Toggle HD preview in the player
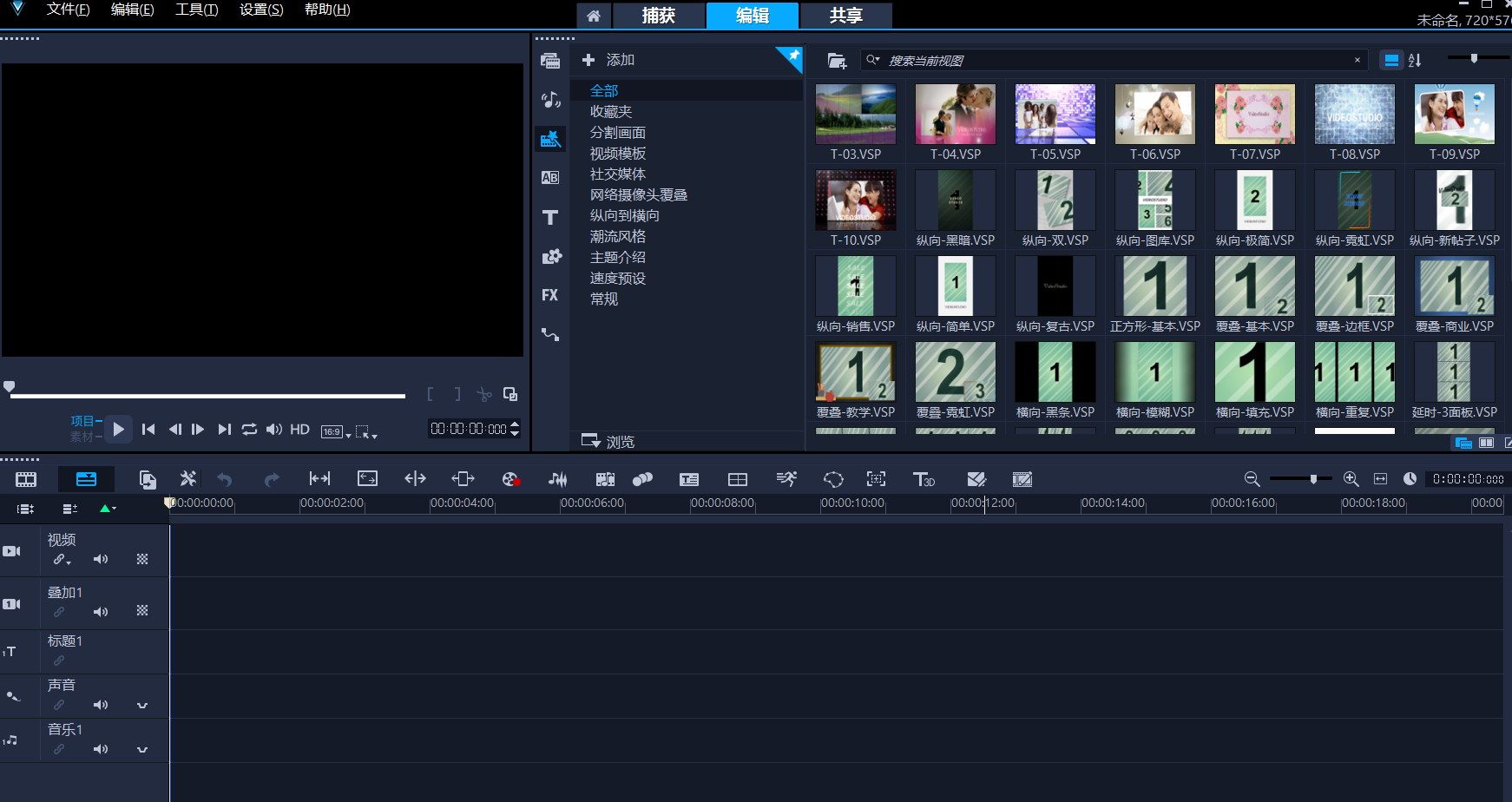The width and height of the screenshot is (1512, 802). [x=299, y=430]
